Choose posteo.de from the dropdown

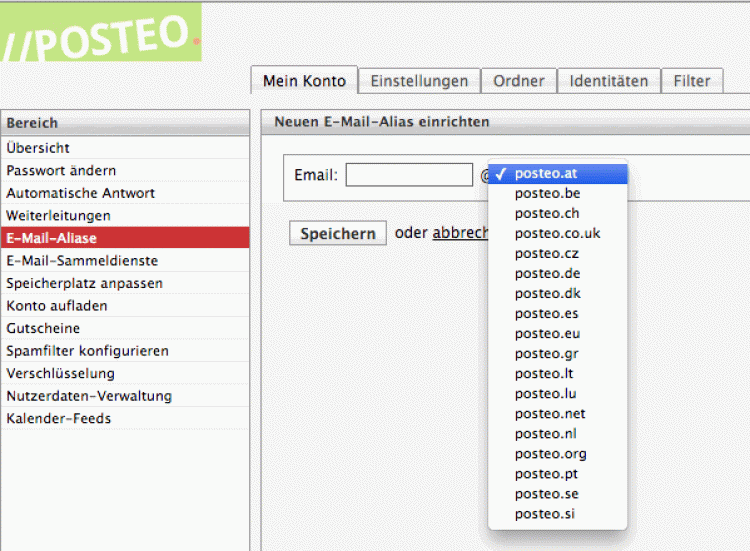[x=558, y=274]
